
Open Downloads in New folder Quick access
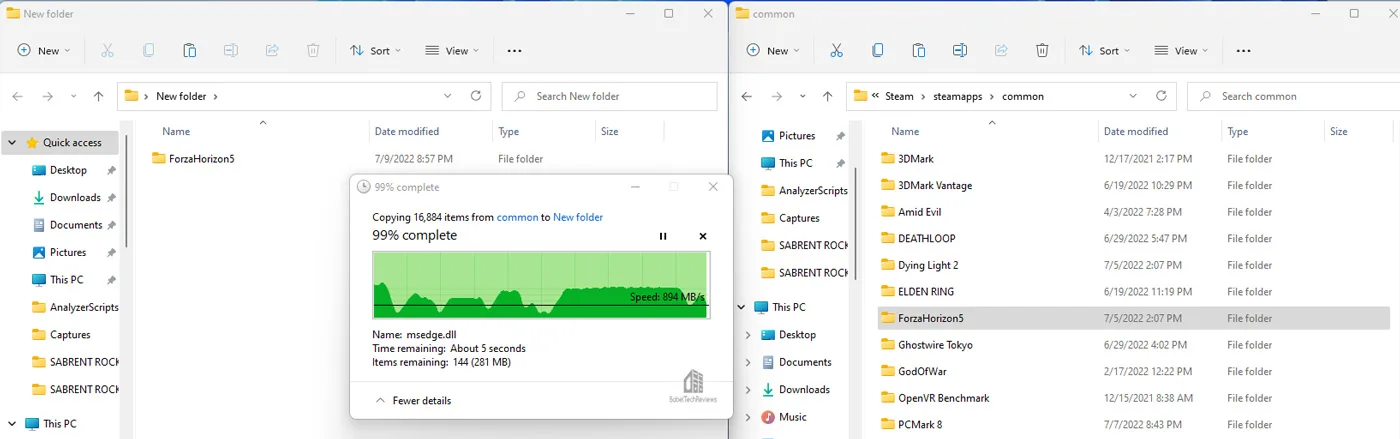coord(75,197)
